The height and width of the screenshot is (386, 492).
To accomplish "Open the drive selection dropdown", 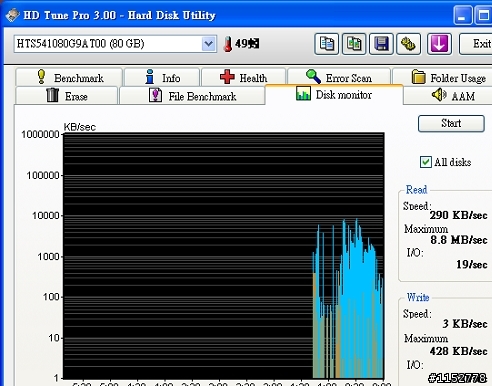I will (x=209, y=44).
